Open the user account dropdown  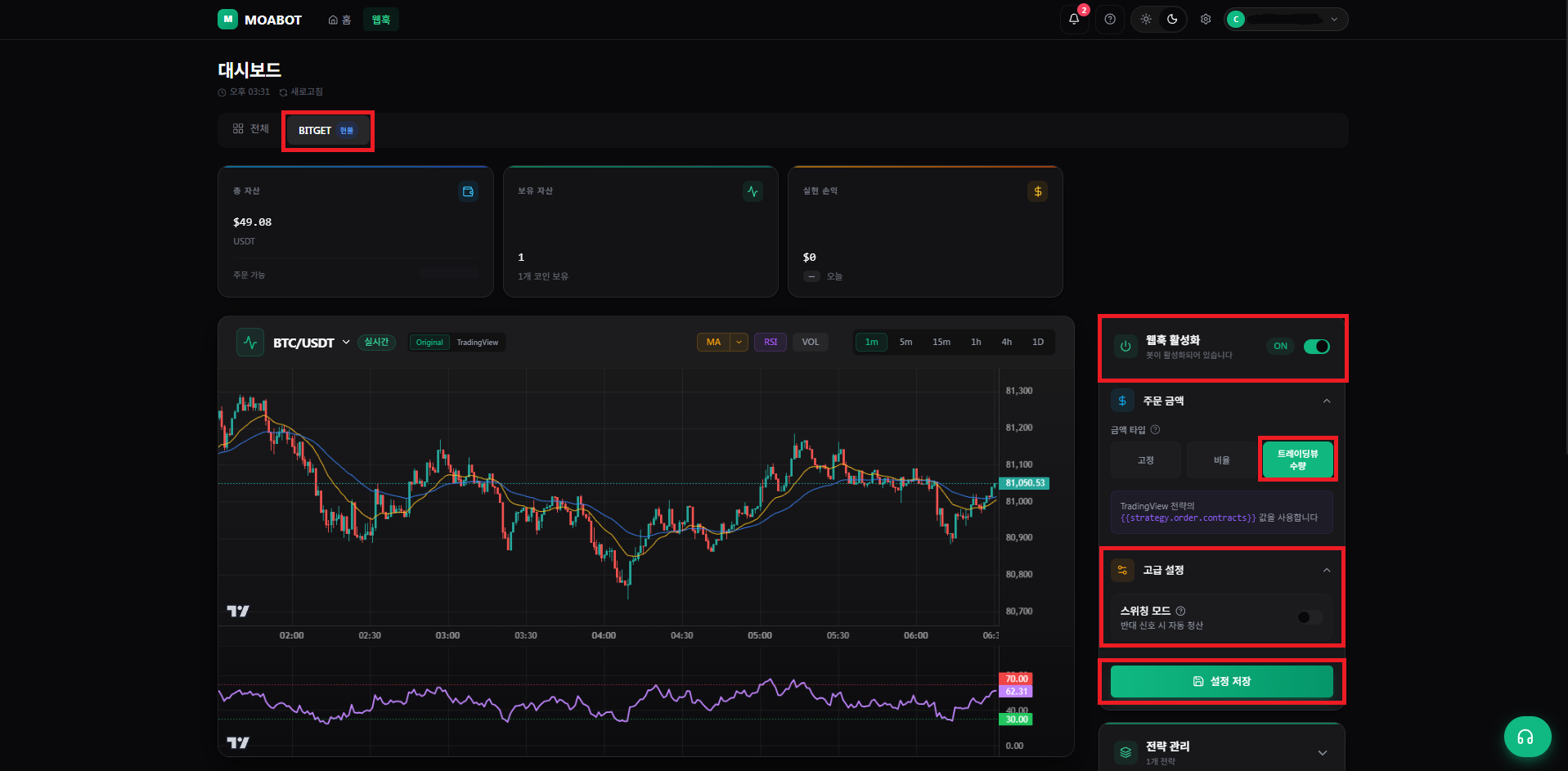click(x=1286, y=19)
